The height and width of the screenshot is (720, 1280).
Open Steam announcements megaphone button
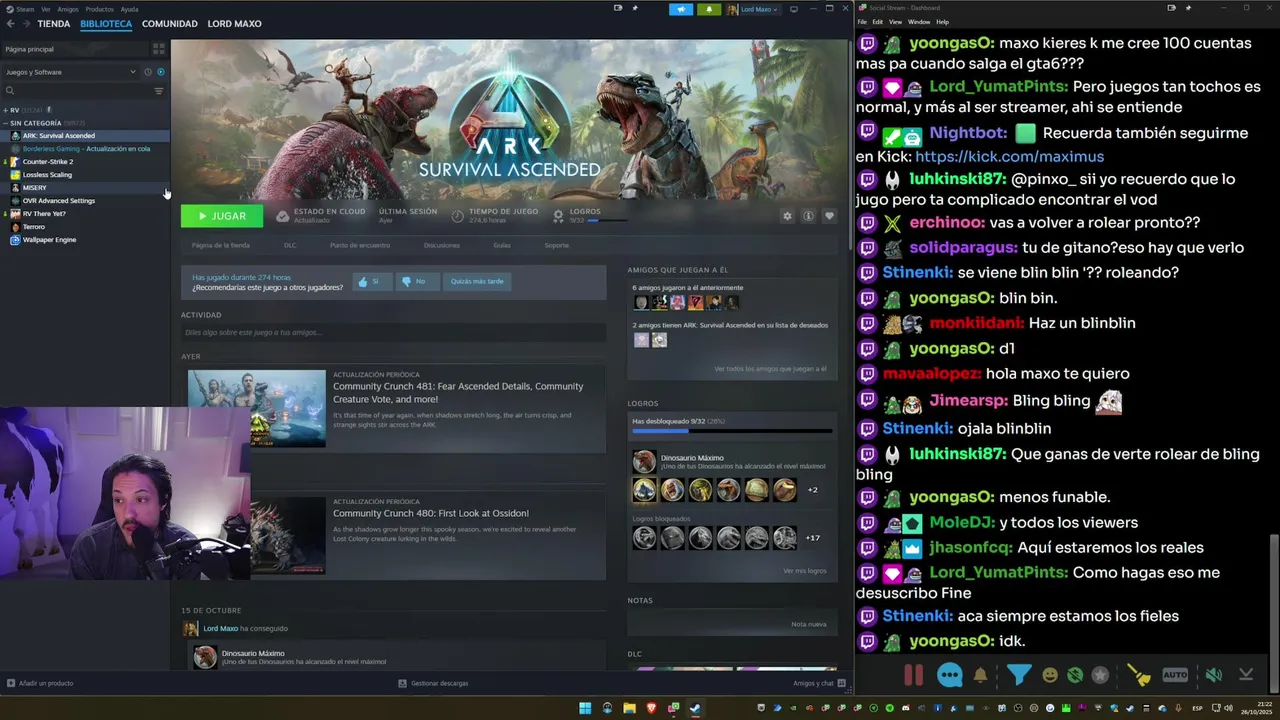pyautogui.click(x=681, y=9)
